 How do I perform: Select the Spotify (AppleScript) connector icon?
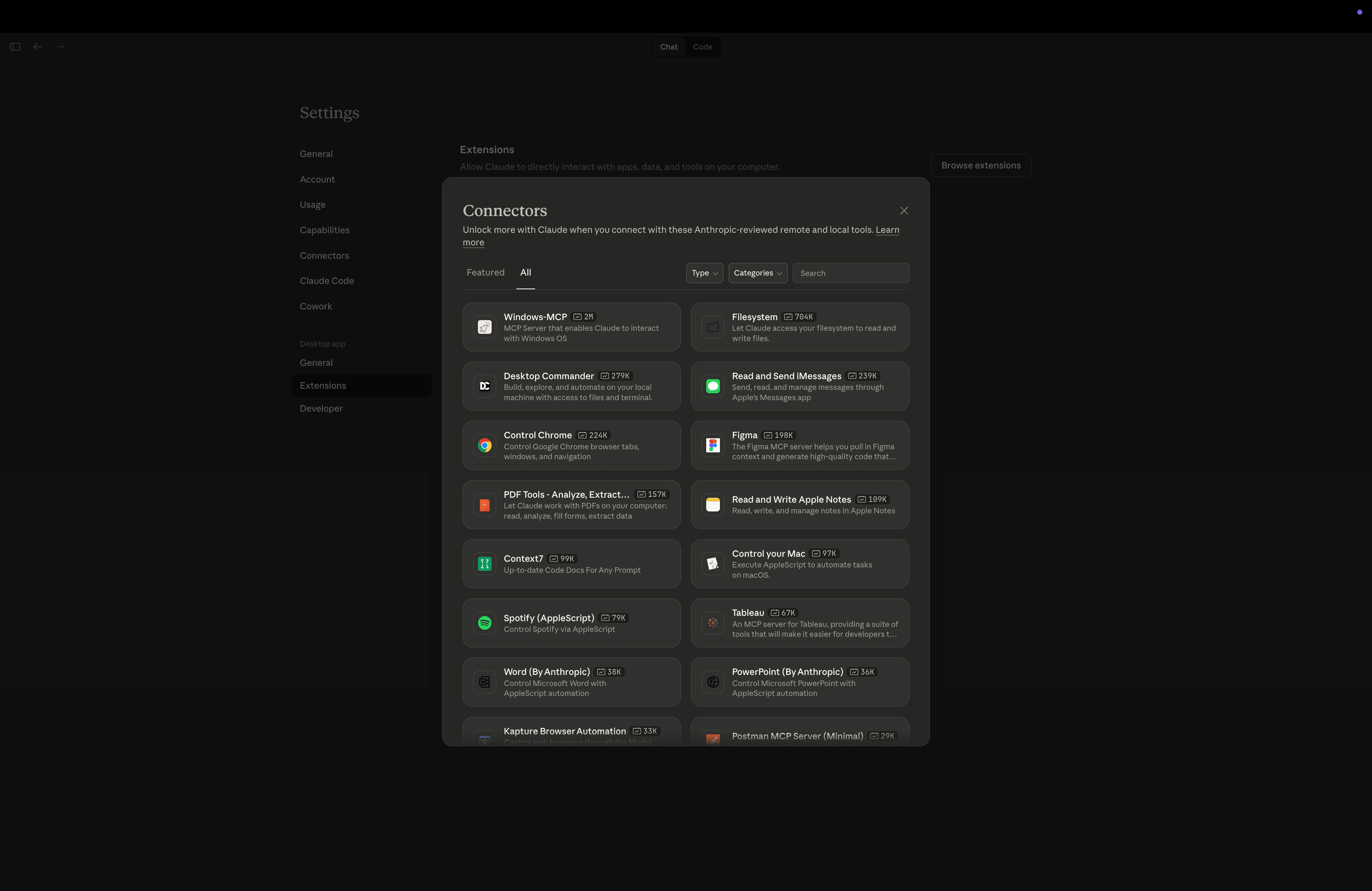(485, 622)
